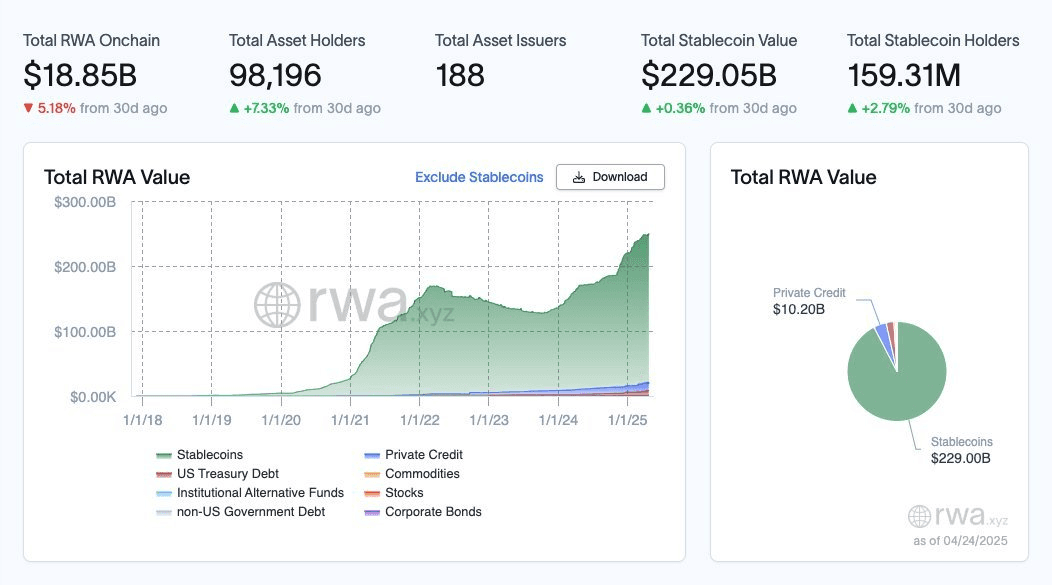Click the $100.00B y-axis label
Screen dimensions: 1052x585
(x=85, y=332)
